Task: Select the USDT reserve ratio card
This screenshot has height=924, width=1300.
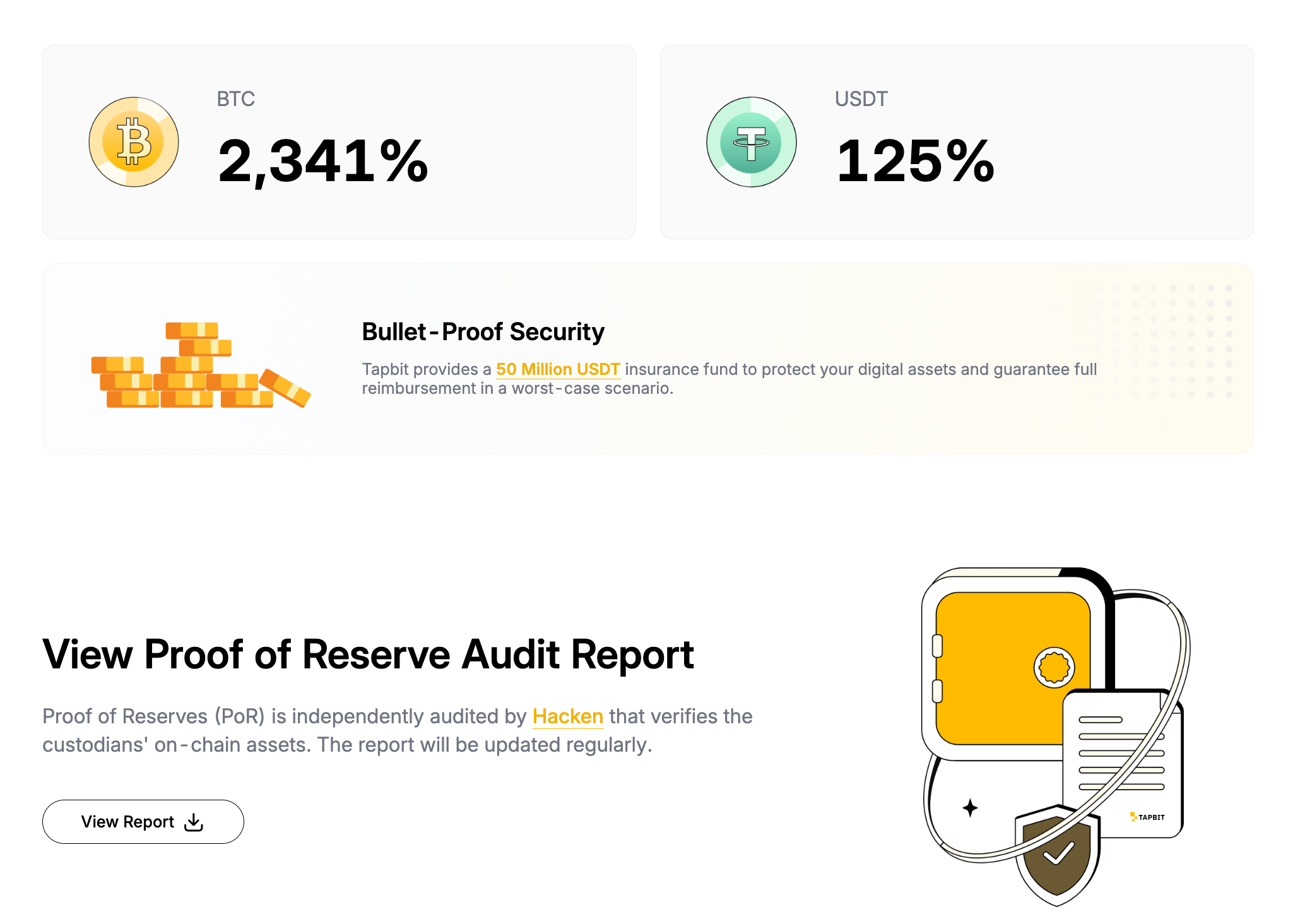Action: point(956,141)
